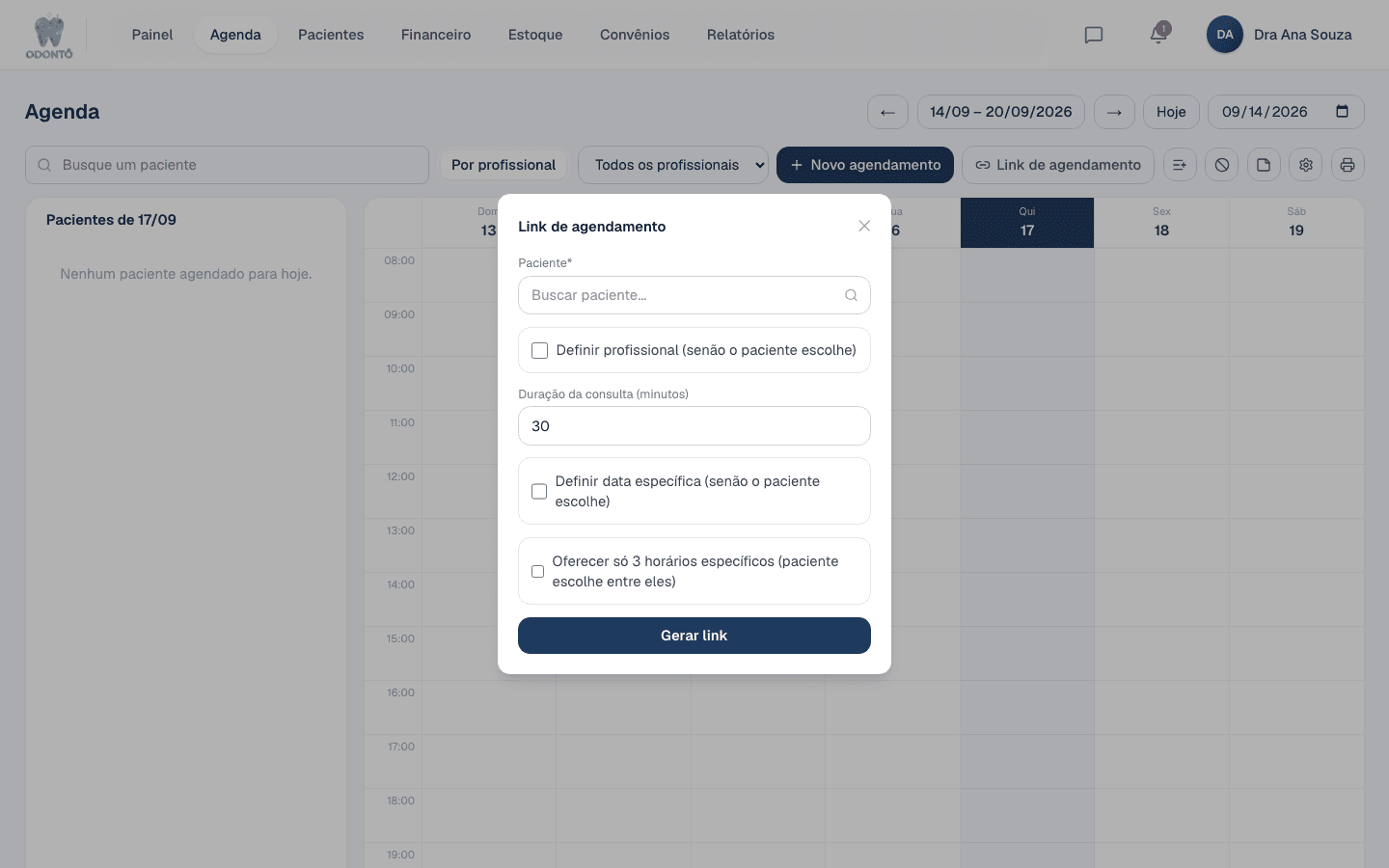This screenshot has width=1389, height=868.
Task: Open the notifications bell
Action: [x=1158, y=35]
